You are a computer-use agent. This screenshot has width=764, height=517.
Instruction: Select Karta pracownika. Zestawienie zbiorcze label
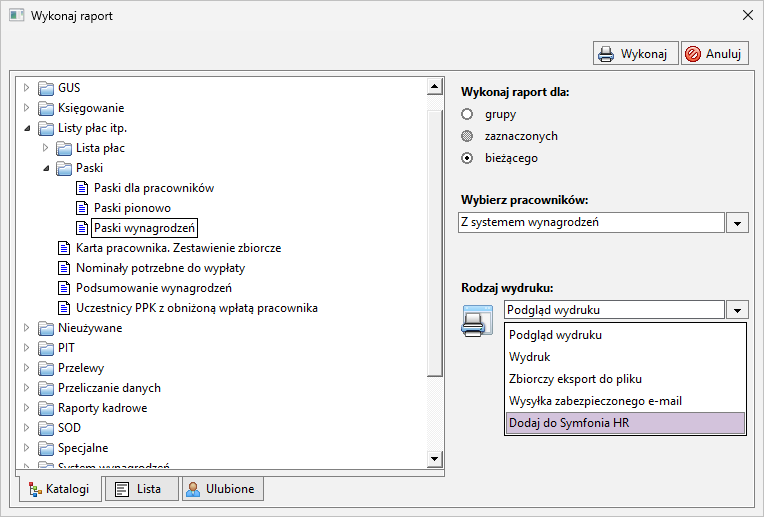tap(178, 248)
